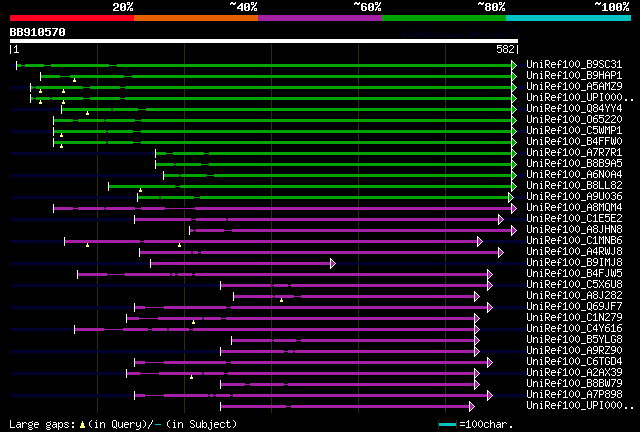Click the green ~80% identity legend segment
Screen dimensions: 640x432
(444, 18)
